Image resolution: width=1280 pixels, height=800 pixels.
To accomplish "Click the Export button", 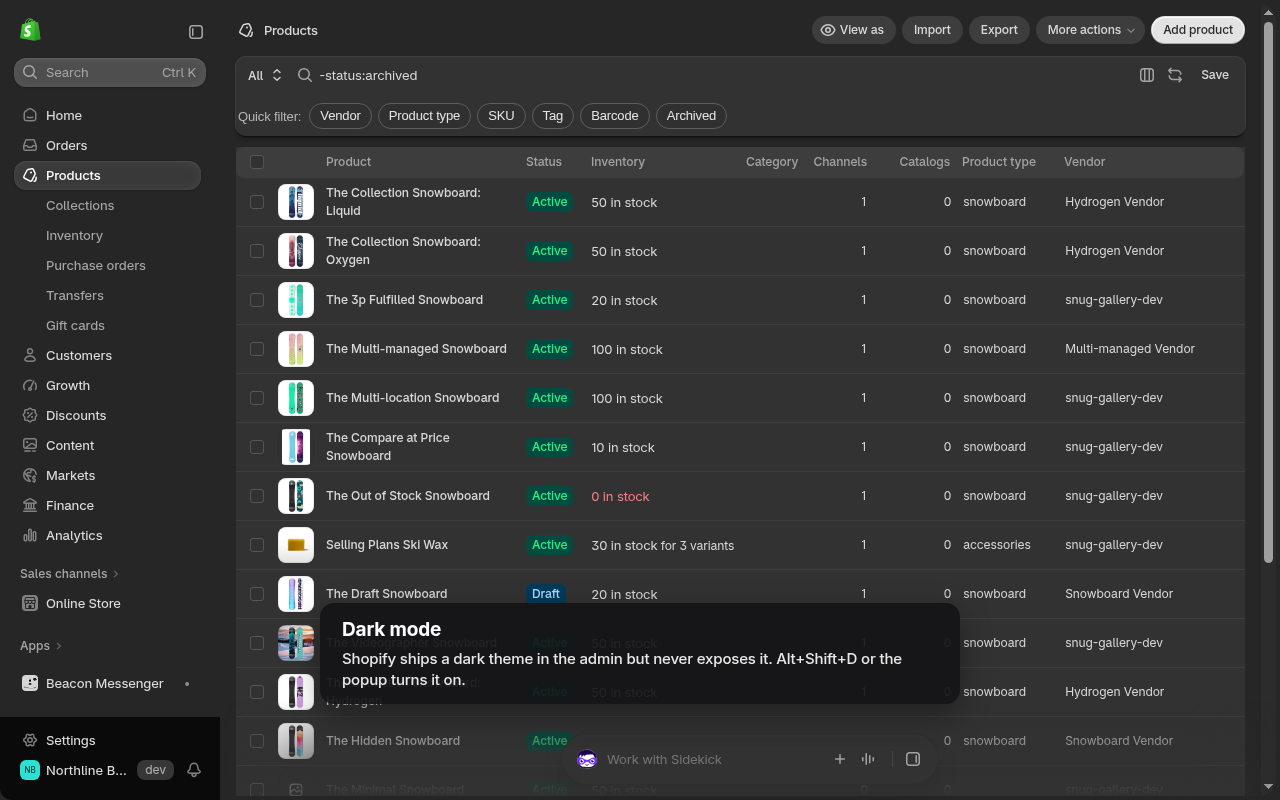I will pyautogui.click(x=999, y=30).
